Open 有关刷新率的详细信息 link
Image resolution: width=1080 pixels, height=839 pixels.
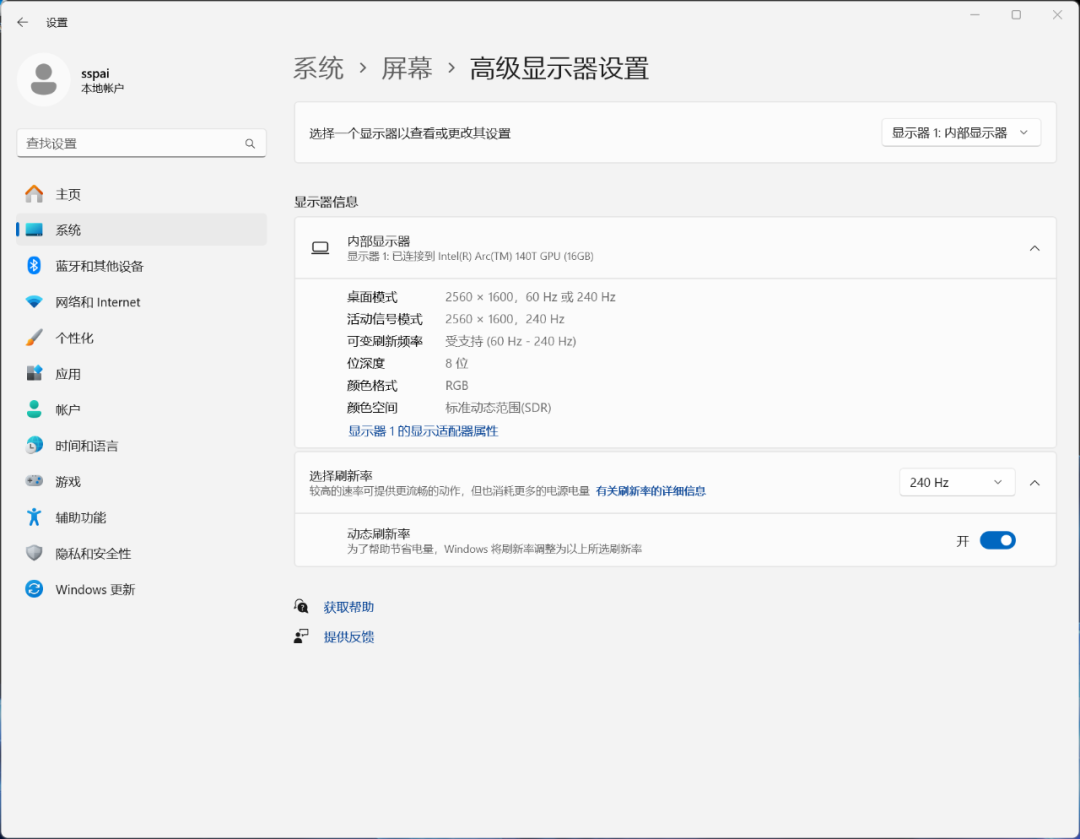pyautogui.click(x=651, y=491)
